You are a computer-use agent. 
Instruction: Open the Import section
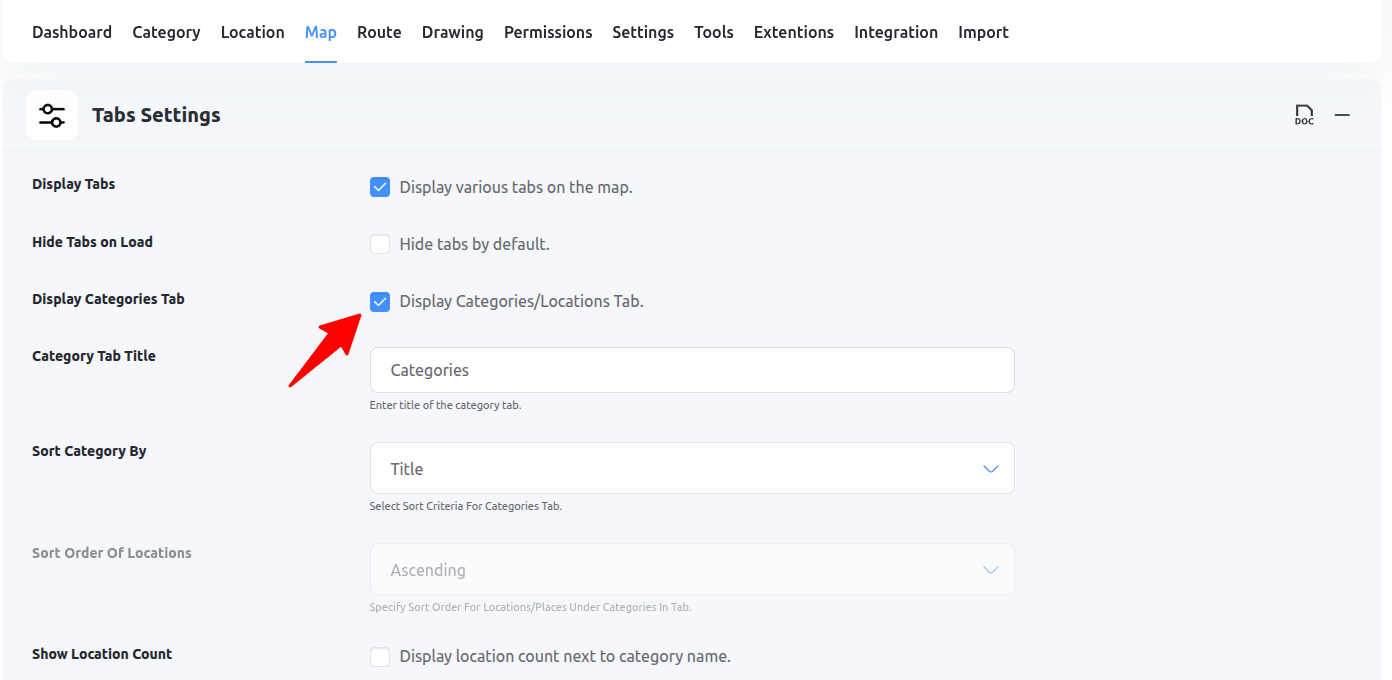pos(983,31)
